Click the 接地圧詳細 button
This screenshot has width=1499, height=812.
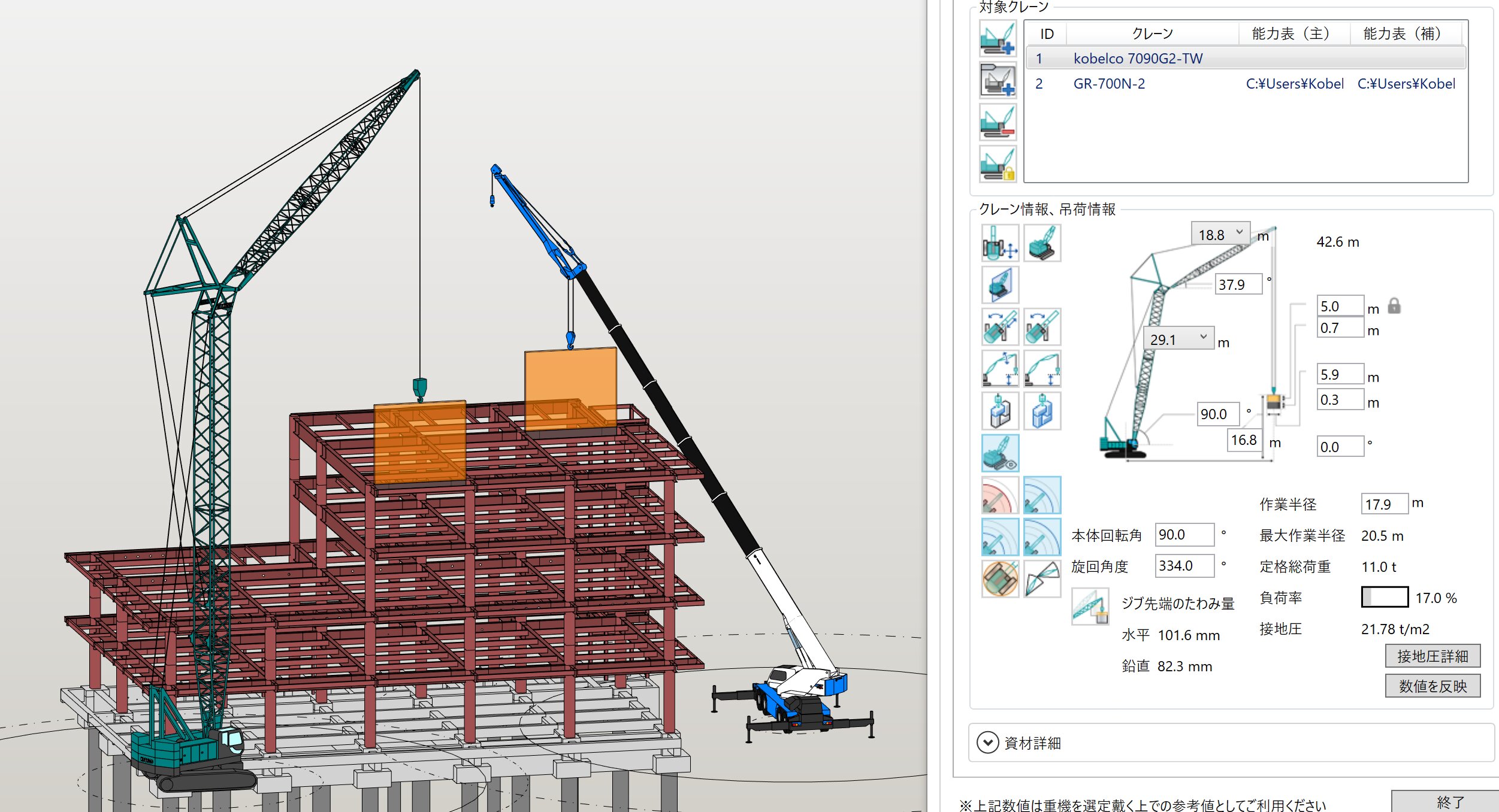coord(1432,656)
